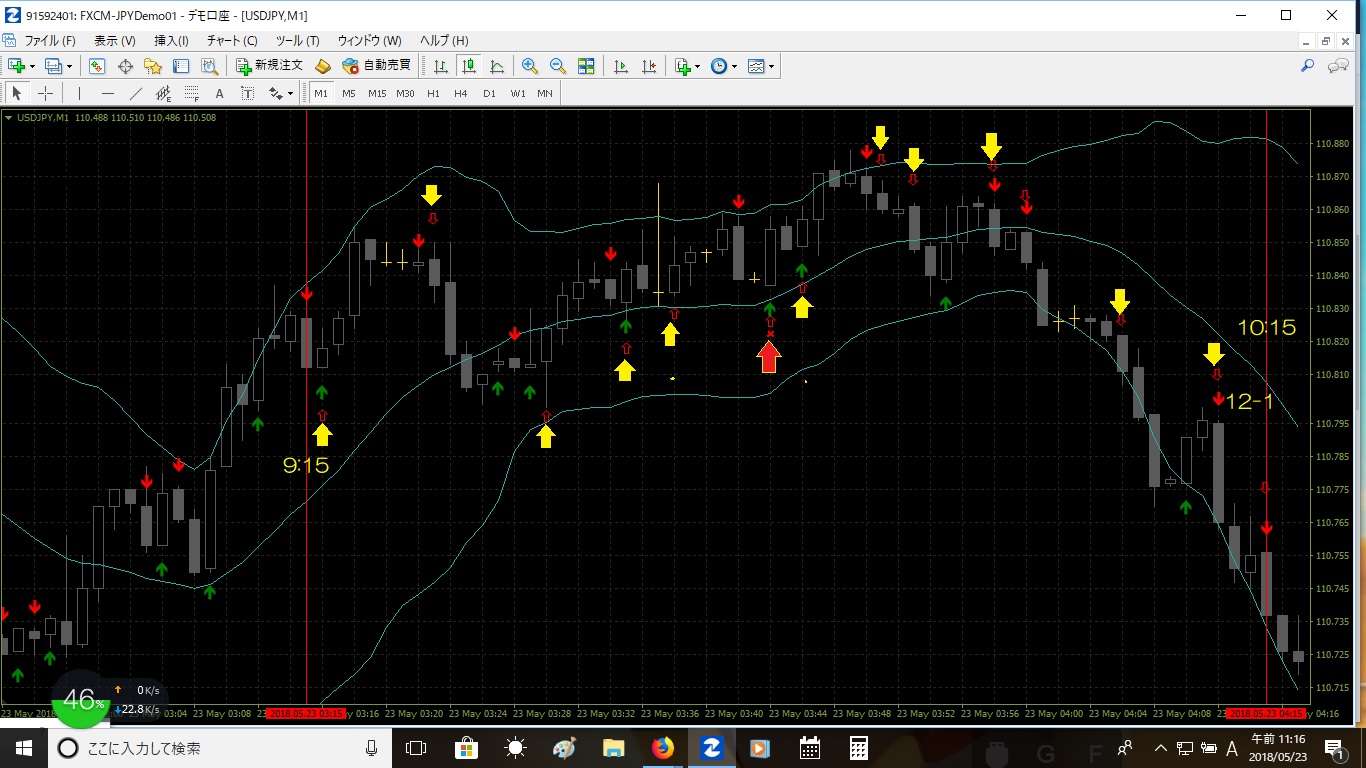The height and width of the screenshot is (768, 1366).
Task: Zoom out of the chart
Action: pos(558,66)
